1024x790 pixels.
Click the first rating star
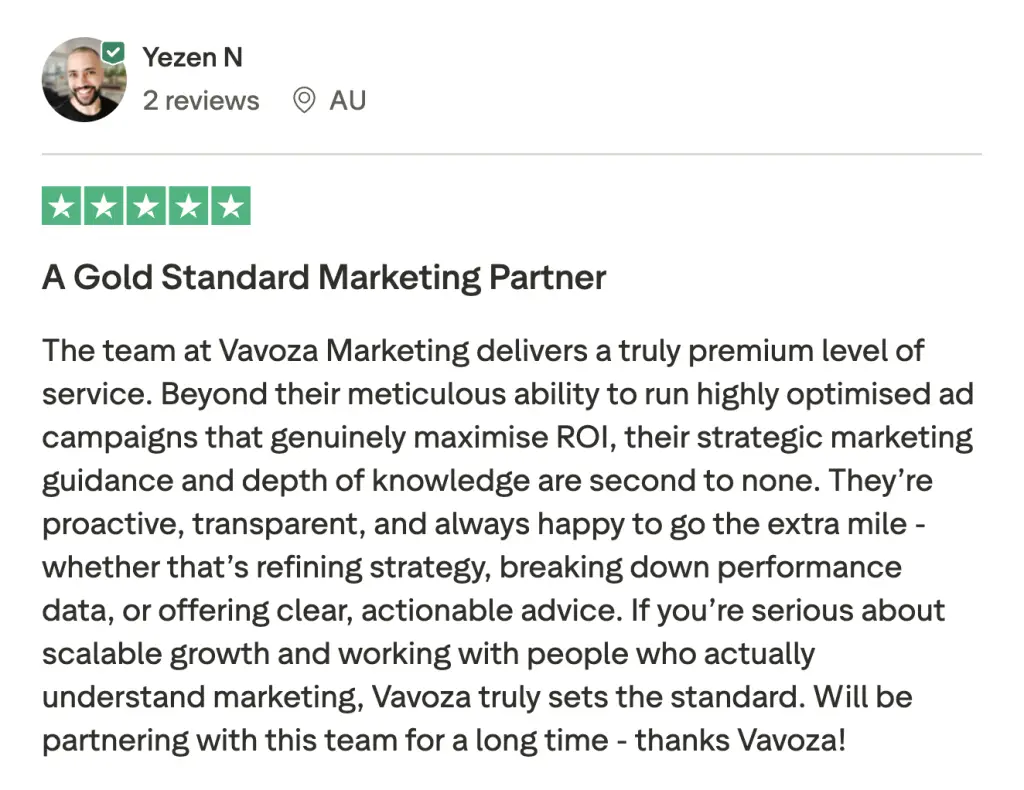[62, 206]
